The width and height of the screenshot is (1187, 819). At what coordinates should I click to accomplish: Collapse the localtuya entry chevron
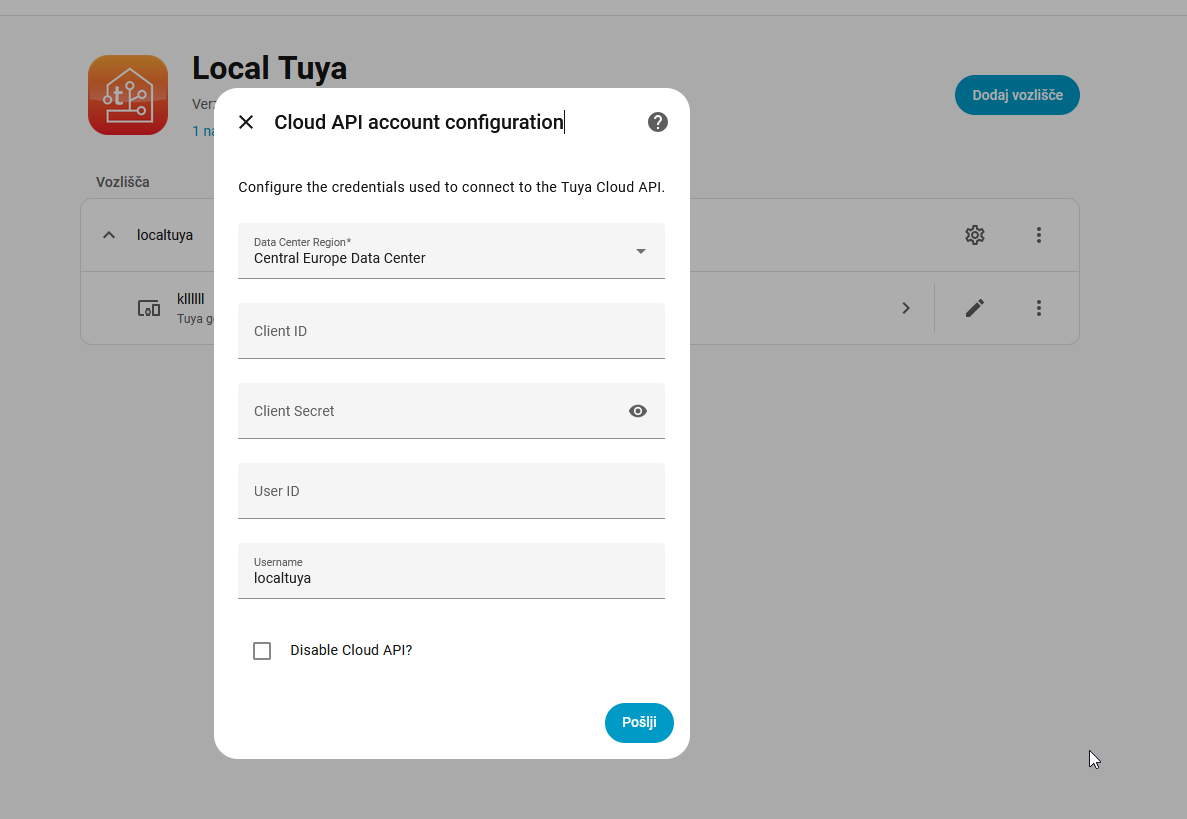click(x=109, y=235)
